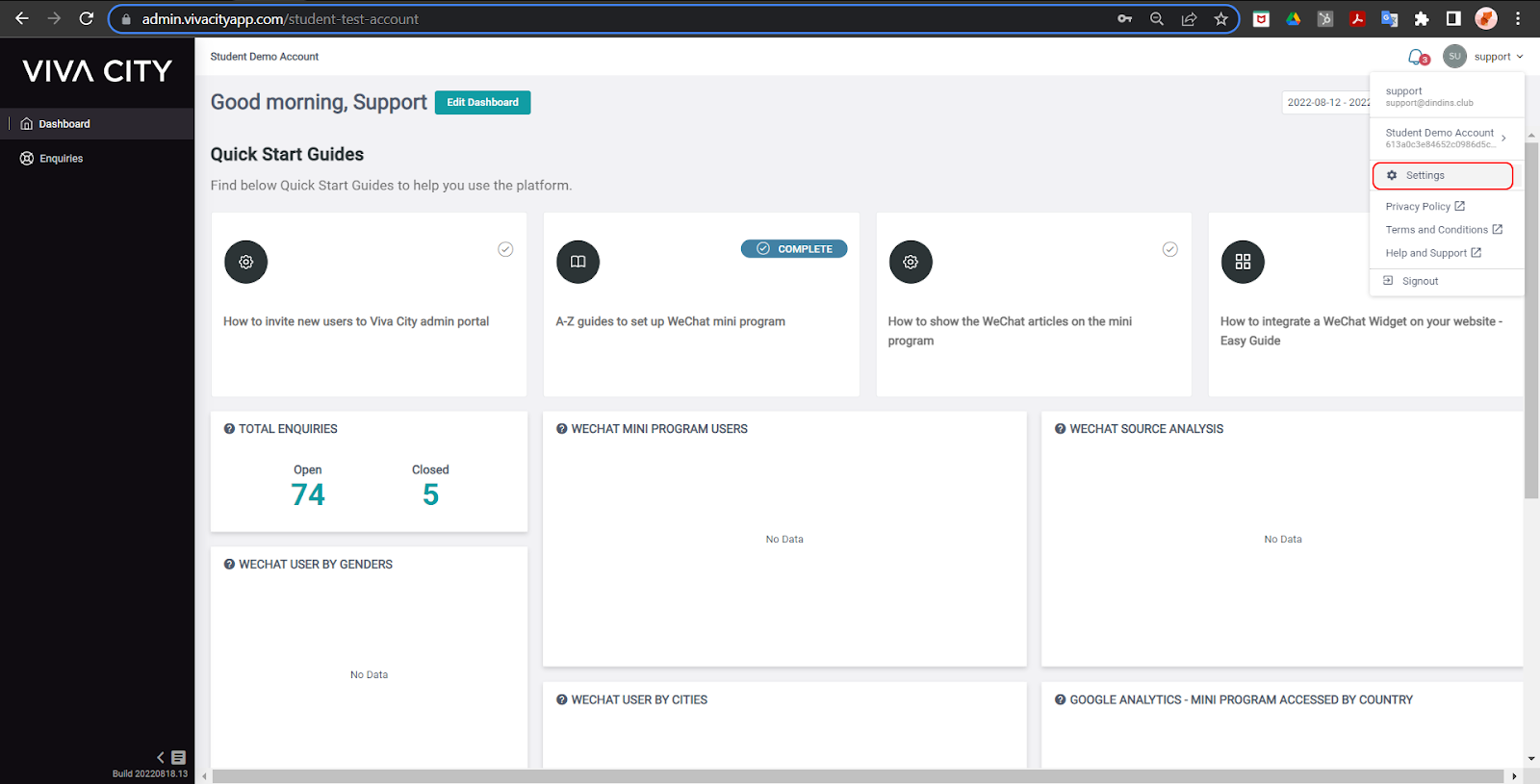
Task: Click the browser address bar URL
Action: tap(280, 19)
